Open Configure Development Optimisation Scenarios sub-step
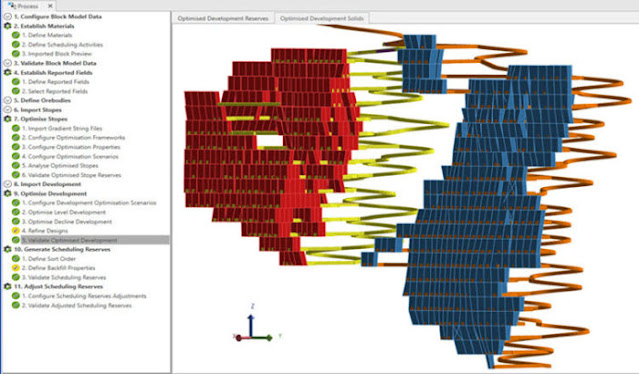Image resolution: width=639 pixels, height=374 pixels. pos(89,203)
